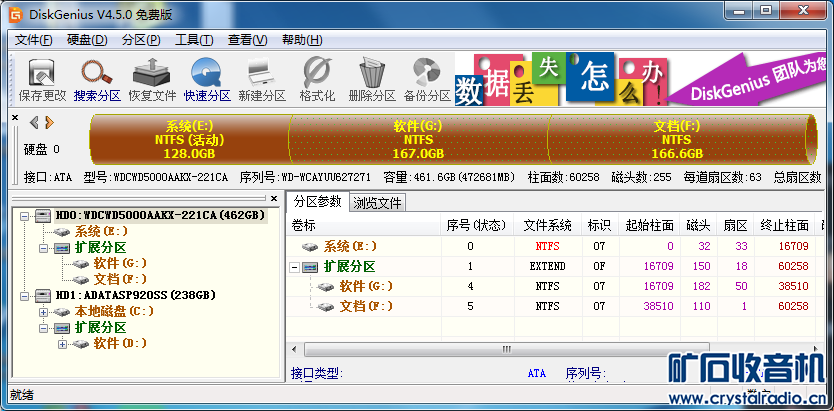Click 文件系统 column header

[x=547, y=225]
